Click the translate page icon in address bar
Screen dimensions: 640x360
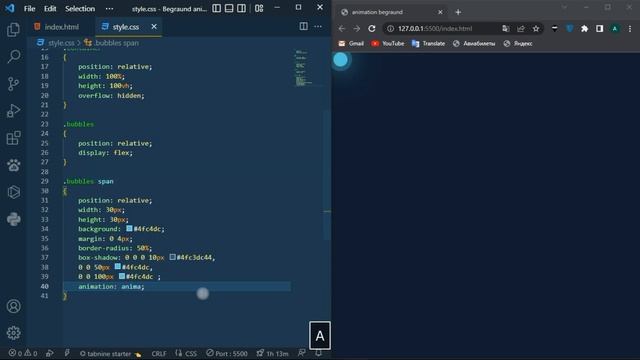click(x=506, y=29)
